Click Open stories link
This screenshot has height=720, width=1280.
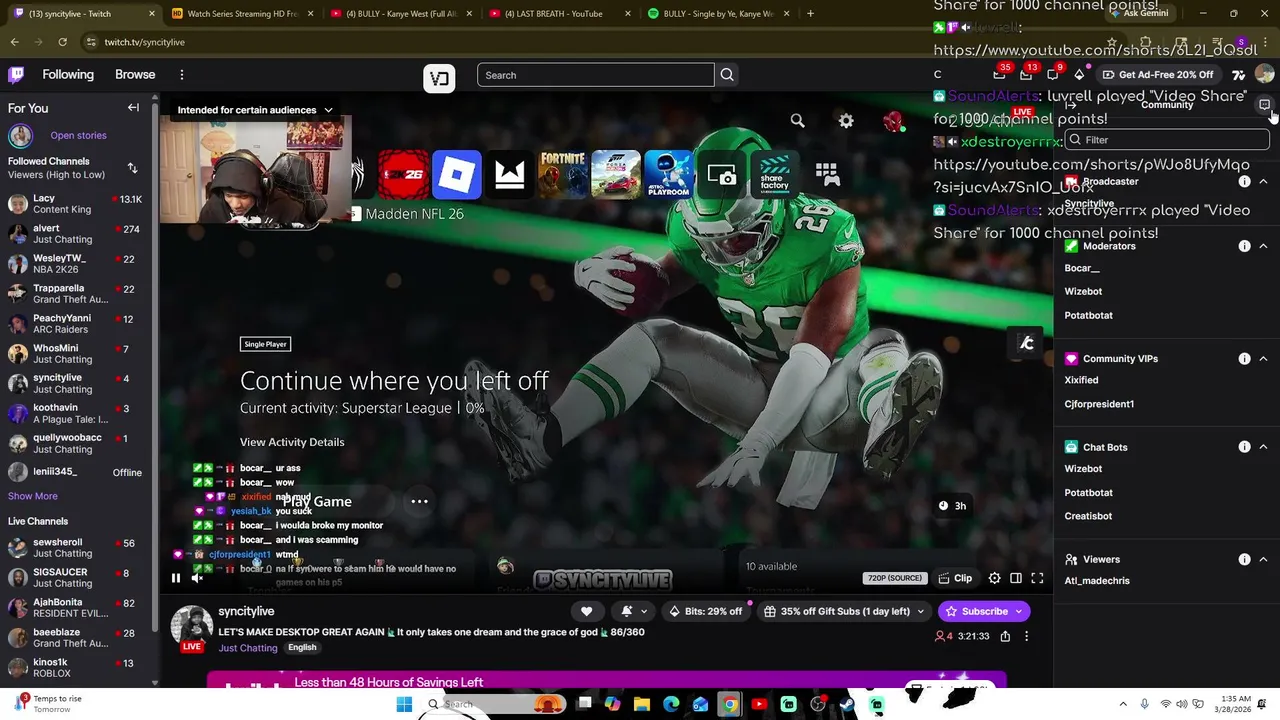(78, 136)
